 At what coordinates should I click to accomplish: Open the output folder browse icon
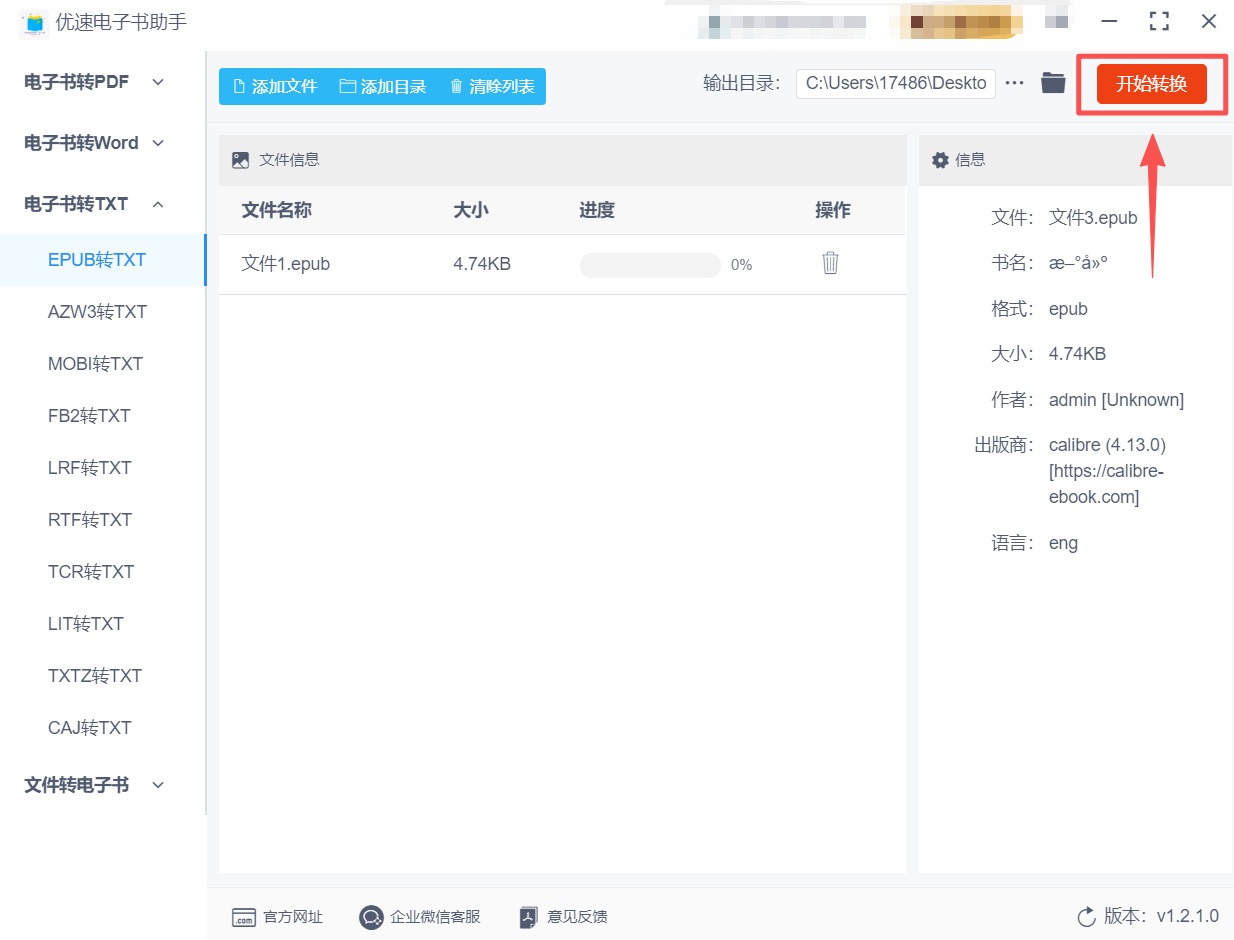pos(1053,83)
